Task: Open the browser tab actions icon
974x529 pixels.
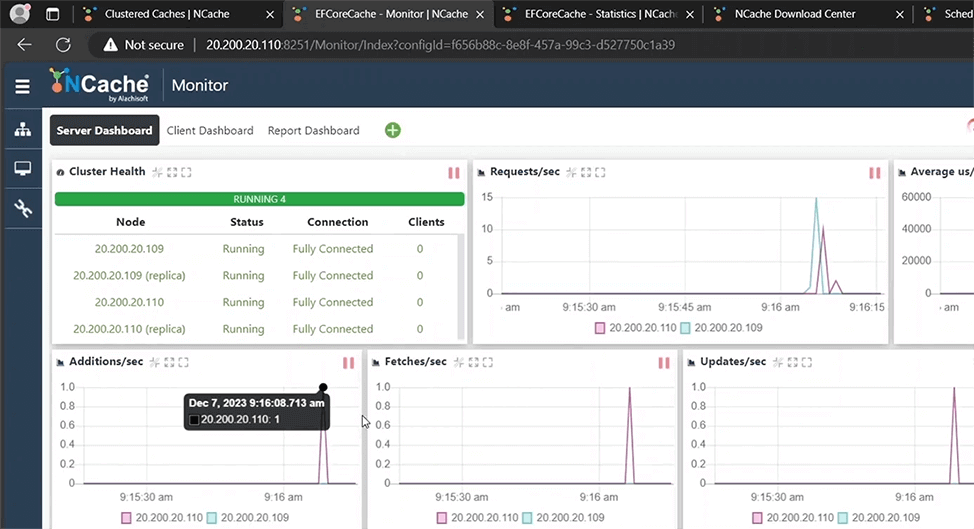Action: (53, 14)
